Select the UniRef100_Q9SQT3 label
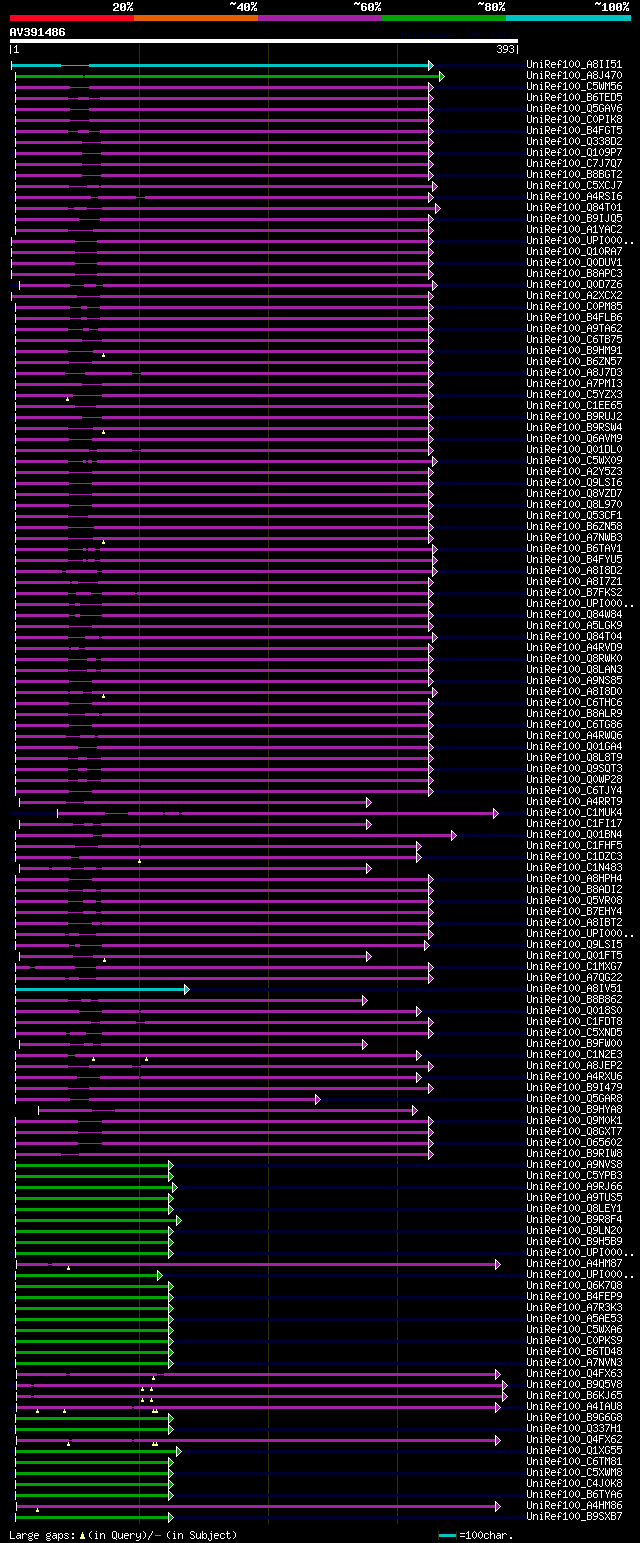This screenshot has height=1543, width=640. coord(575,769)
